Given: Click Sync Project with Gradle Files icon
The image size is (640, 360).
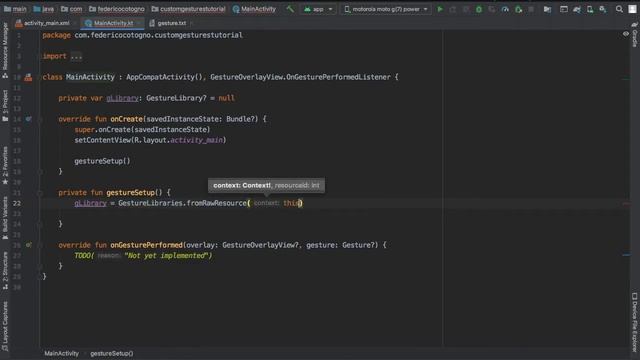Looking at the screenshot, I should (x=577, y=9).
